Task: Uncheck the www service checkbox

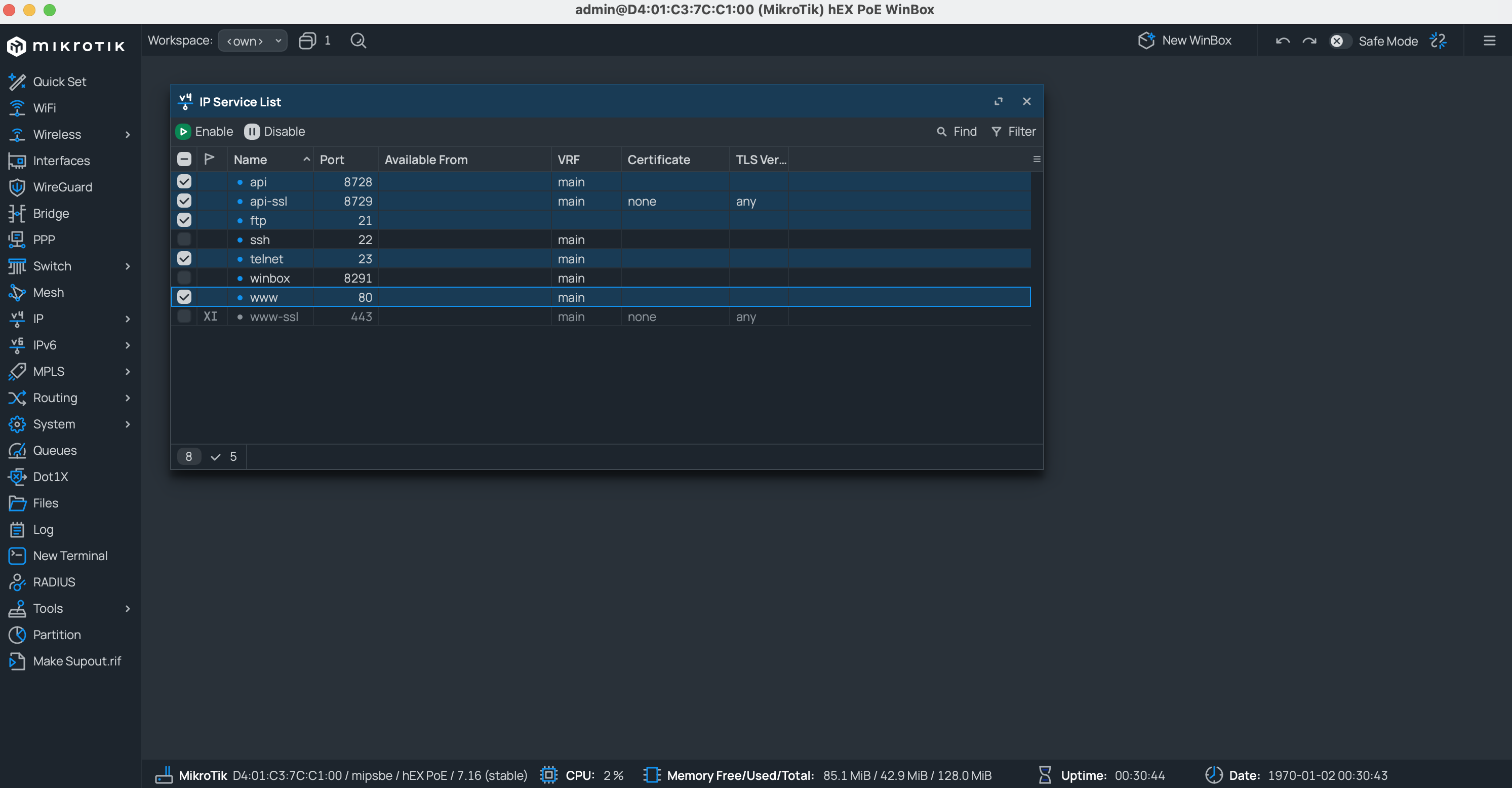Action: coord(184,297)
